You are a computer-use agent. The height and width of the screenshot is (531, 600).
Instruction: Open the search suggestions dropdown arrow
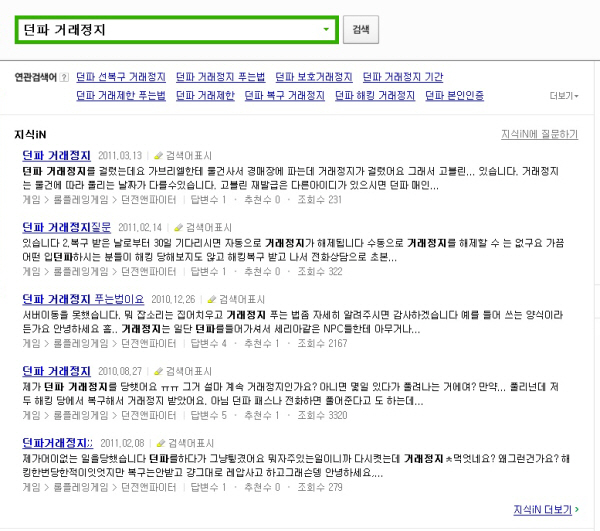coord(326,29)
